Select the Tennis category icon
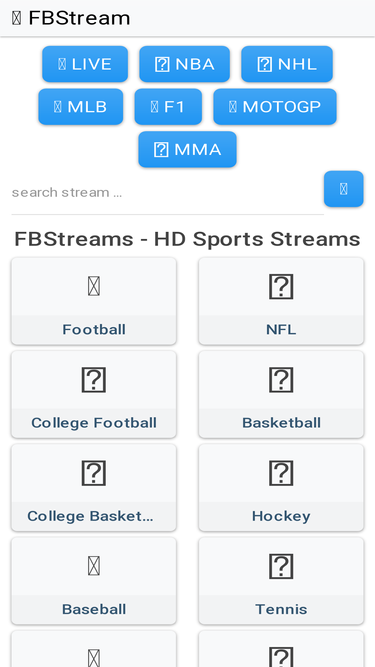 tap(281, 566)
